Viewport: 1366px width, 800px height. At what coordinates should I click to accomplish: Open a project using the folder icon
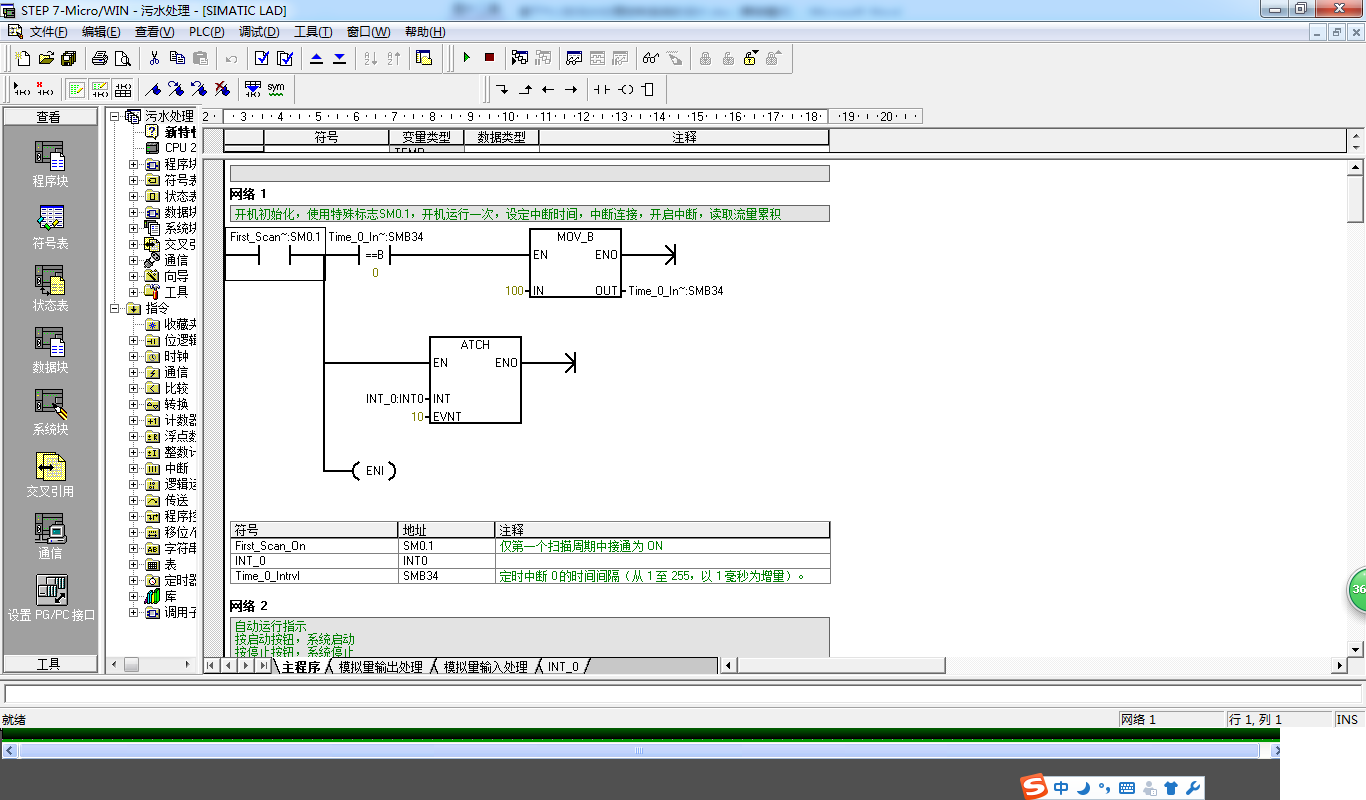click(45, 58)
